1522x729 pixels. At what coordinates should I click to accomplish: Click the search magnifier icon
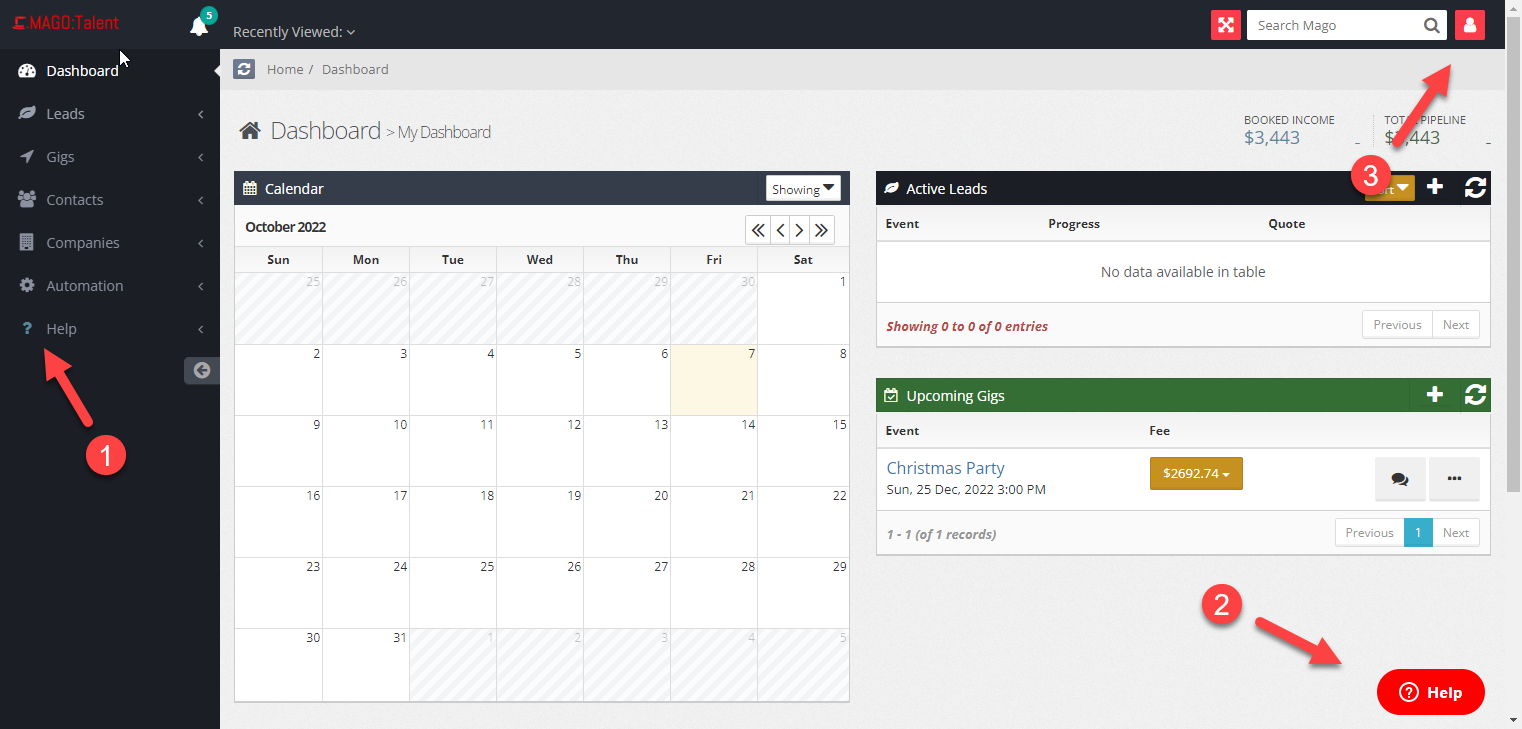pyautogui.click(x=1432, y=25)
